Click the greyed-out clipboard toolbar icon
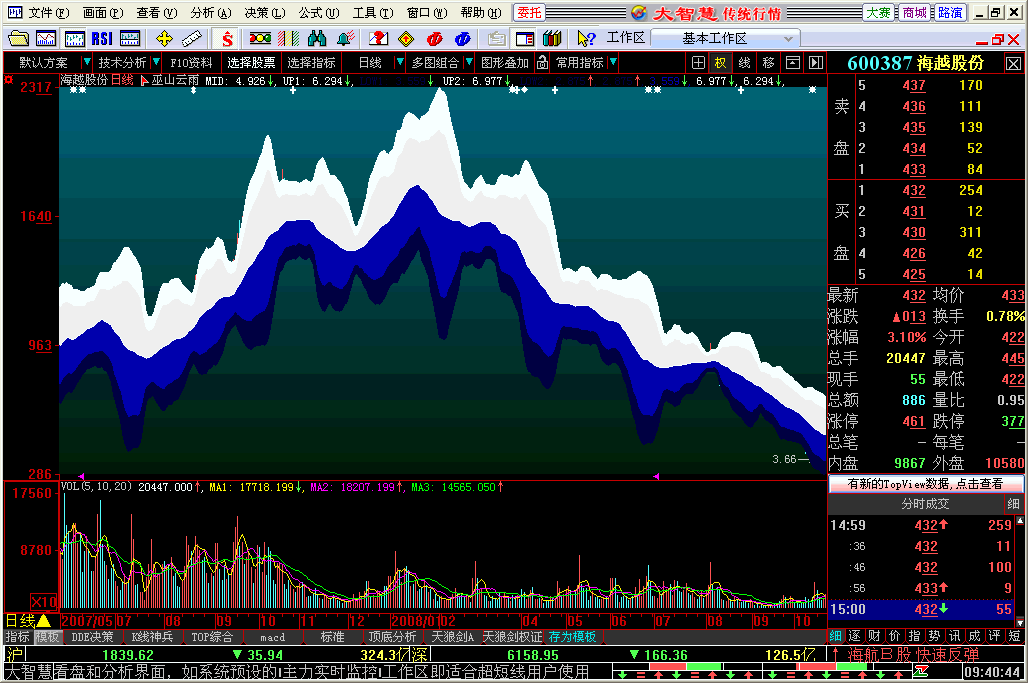This screenshot has width=1028, height=683. [497, 39]
